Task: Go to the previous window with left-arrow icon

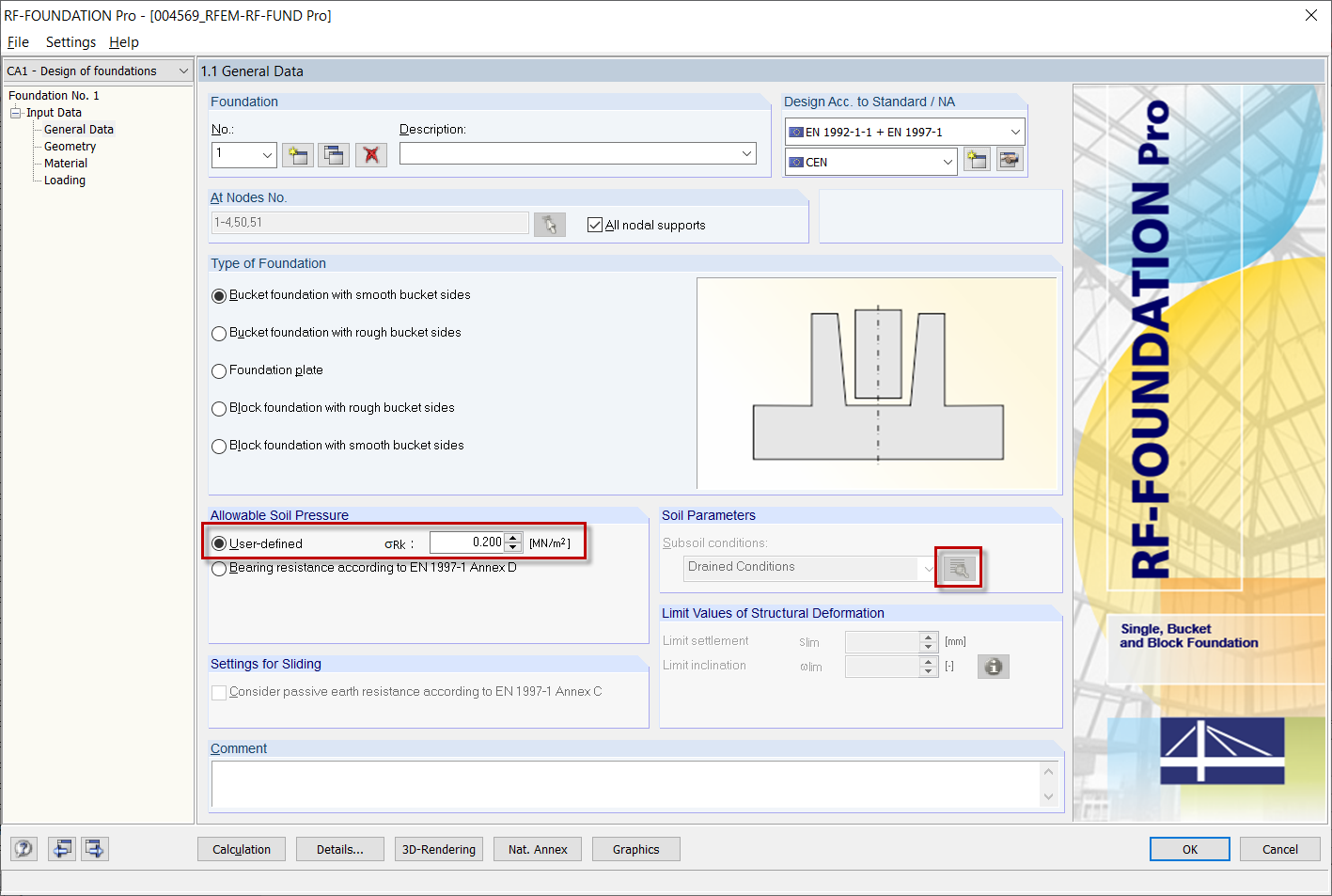Action: coord(62,849)
